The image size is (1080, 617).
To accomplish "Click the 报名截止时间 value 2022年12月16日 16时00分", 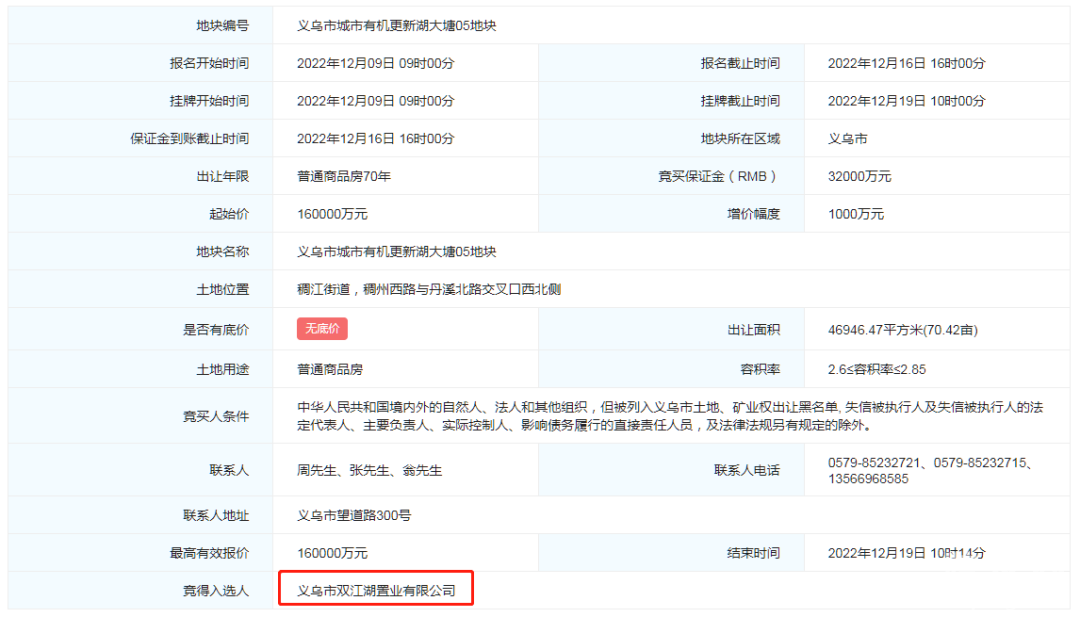I will (906, 63).
